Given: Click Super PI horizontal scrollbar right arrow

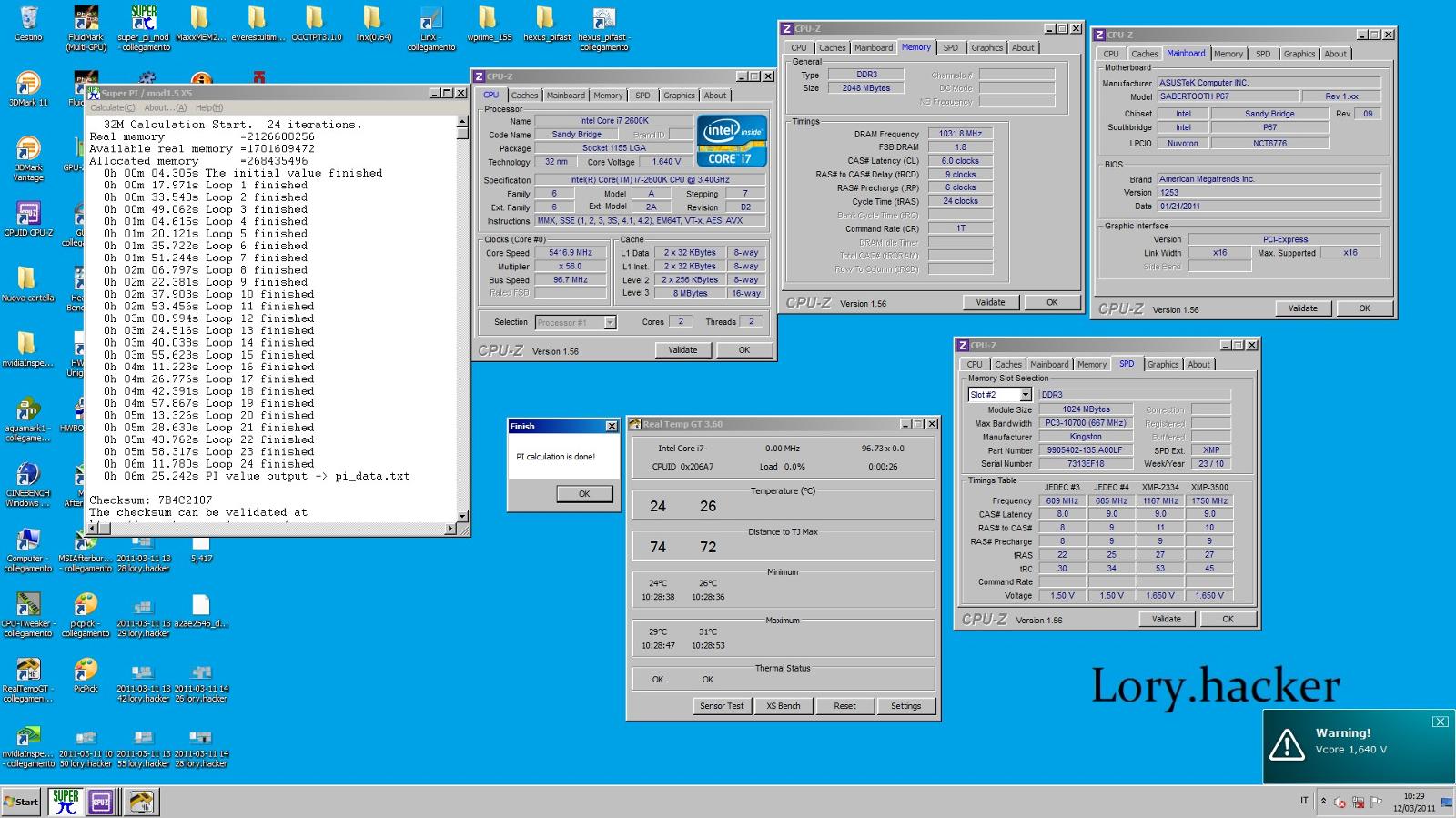Looking at the screenshot, I should (x=450, y=529).
